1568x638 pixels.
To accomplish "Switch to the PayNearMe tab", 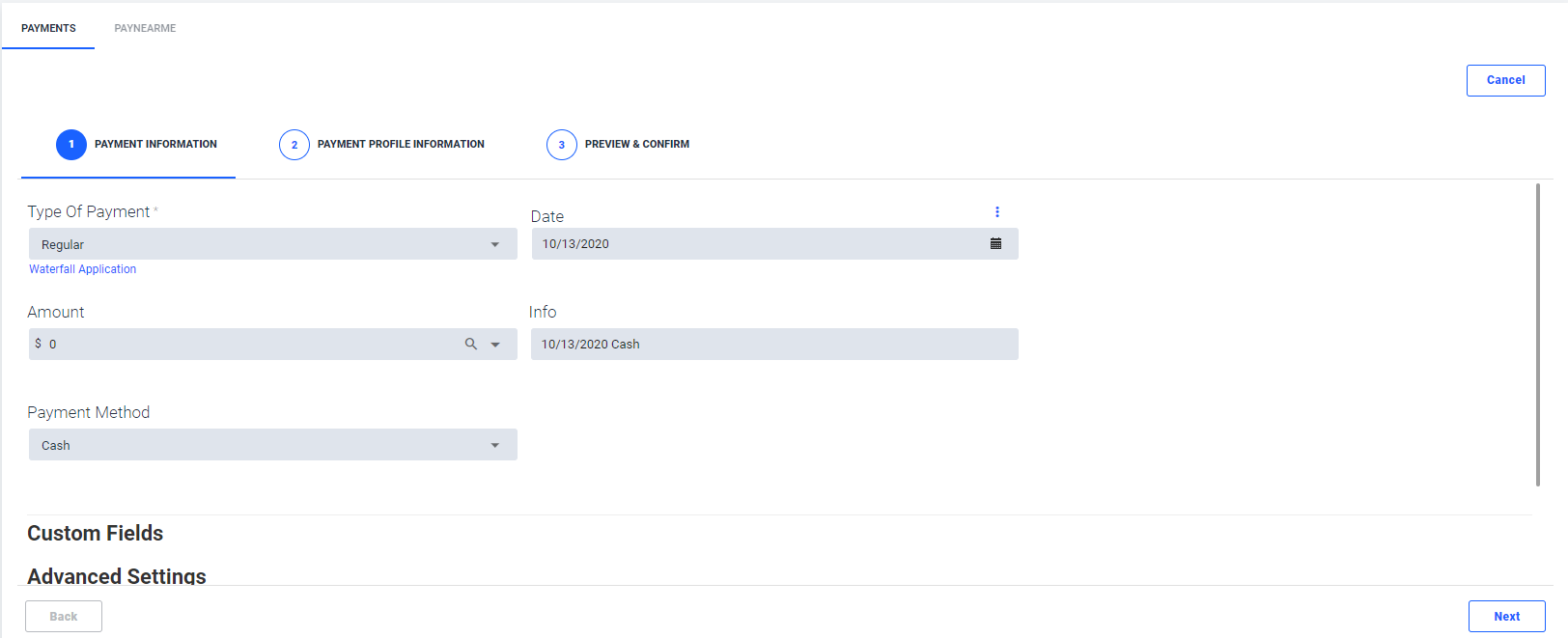I will (145, 28).
